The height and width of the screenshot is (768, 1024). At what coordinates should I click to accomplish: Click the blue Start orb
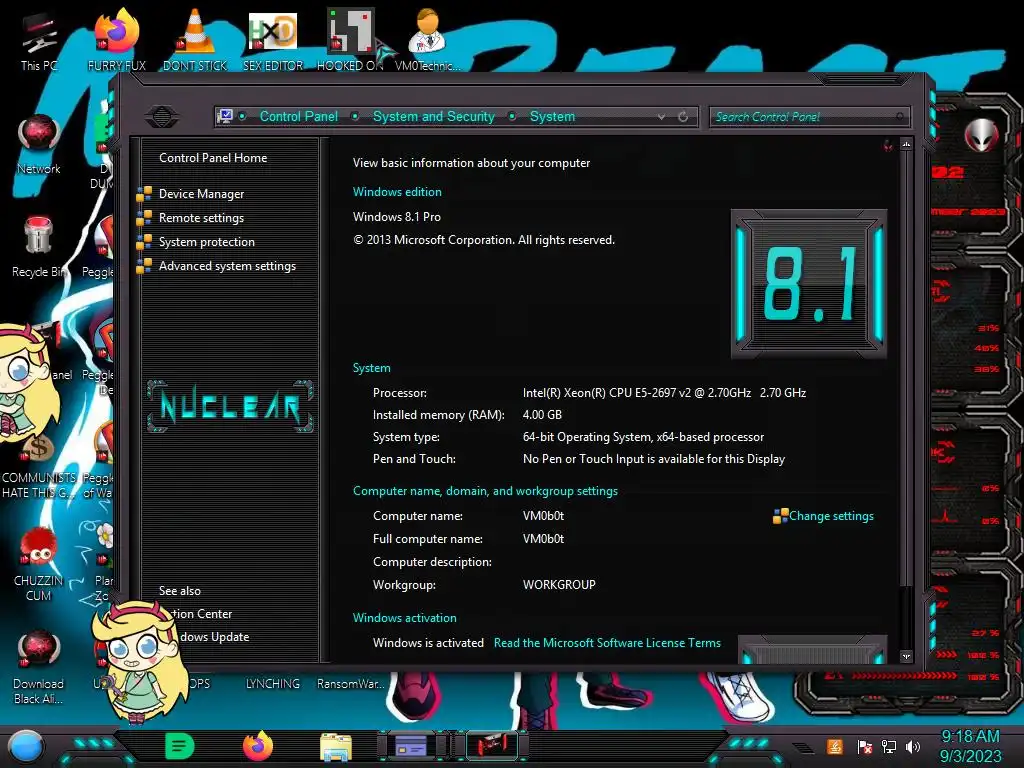coord(26,747)
